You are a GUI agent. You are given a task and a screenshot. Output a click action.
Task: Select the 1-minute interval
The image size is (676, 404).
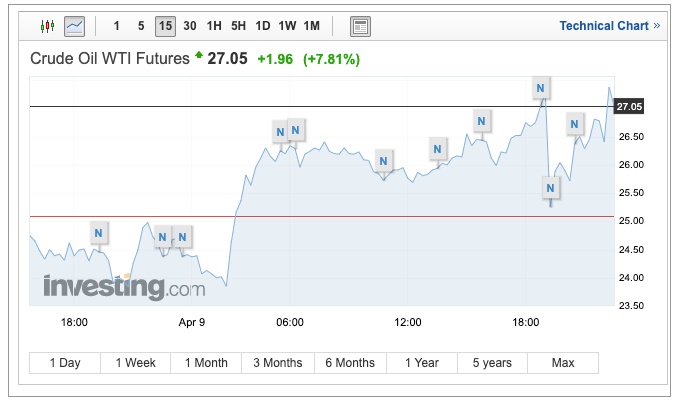point(117,26)
